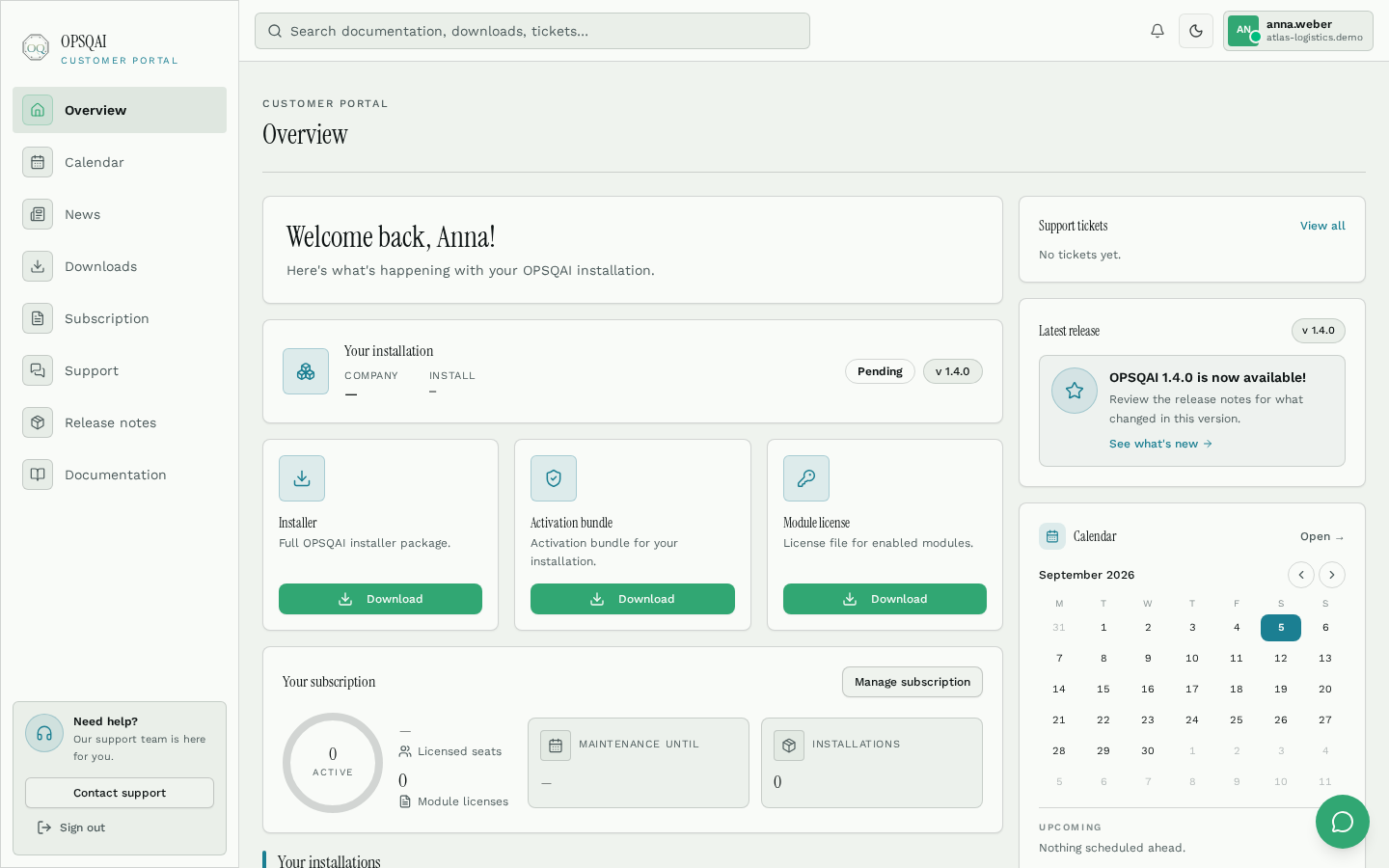Download the Module license file
The height and width of the screenshot is (868, 1389).
pyautogui.click(x=885, y=599)
